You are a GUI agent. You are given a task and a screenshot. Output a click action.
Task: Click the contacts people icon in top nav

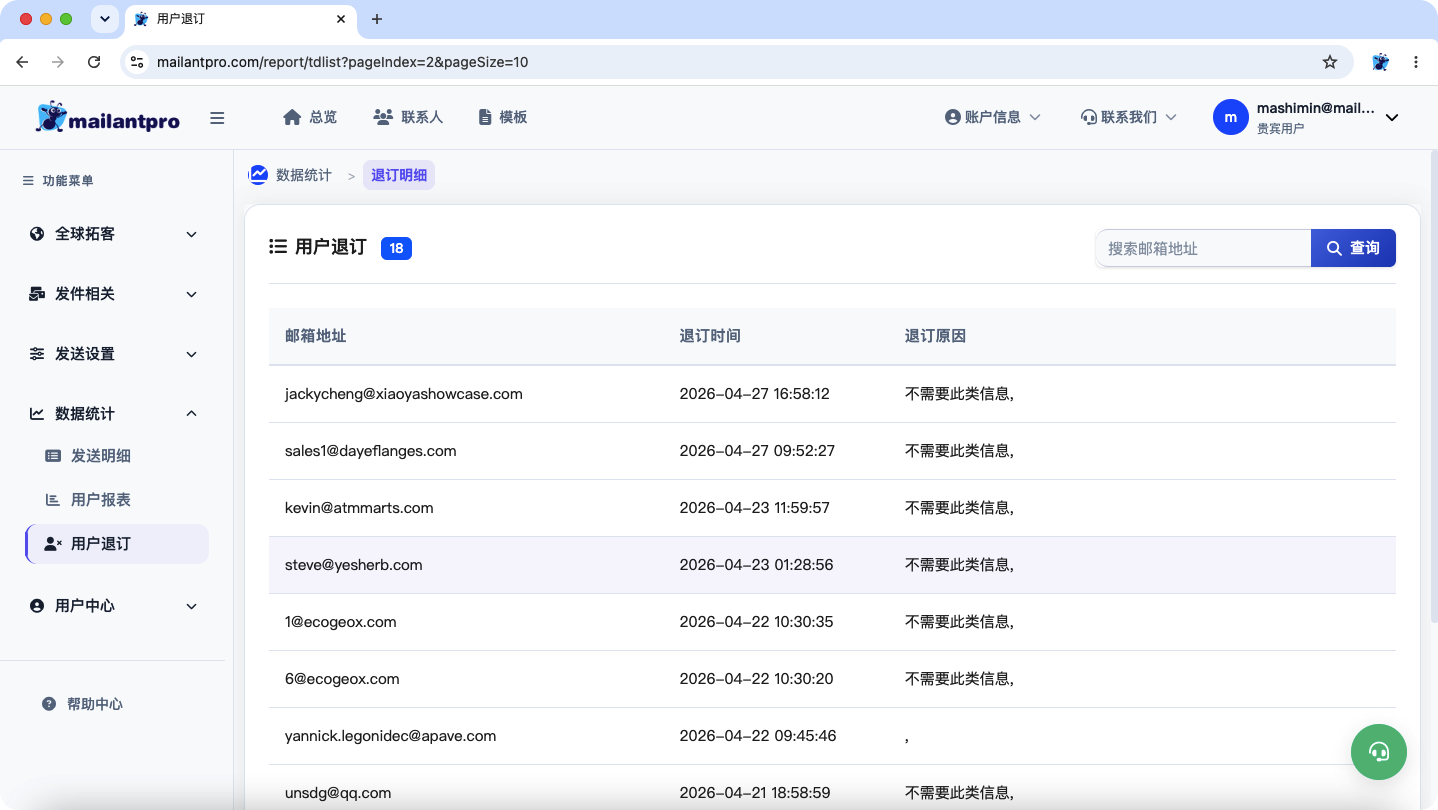(383, 117)
